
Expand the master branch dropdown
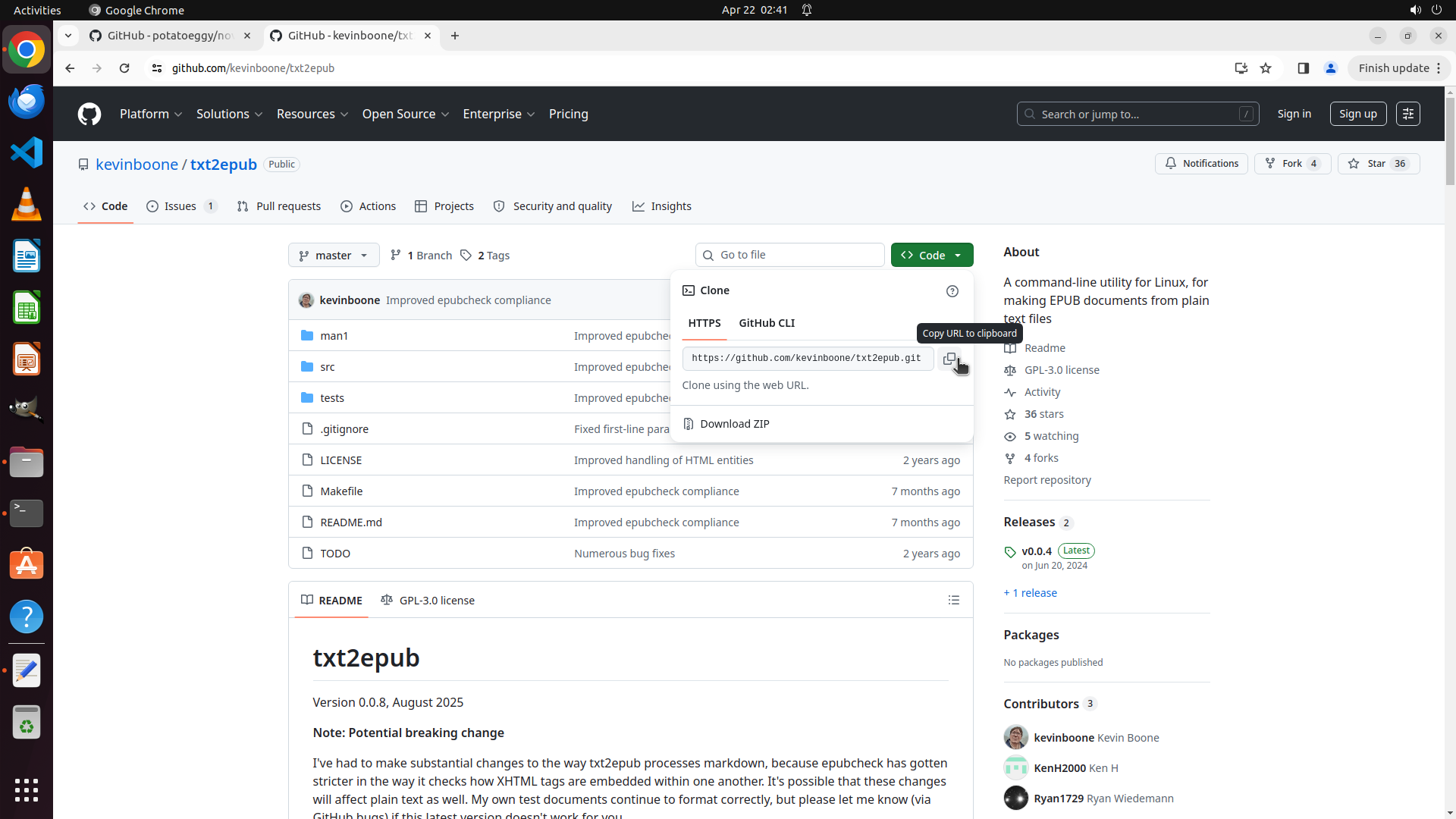click(334, 256)
